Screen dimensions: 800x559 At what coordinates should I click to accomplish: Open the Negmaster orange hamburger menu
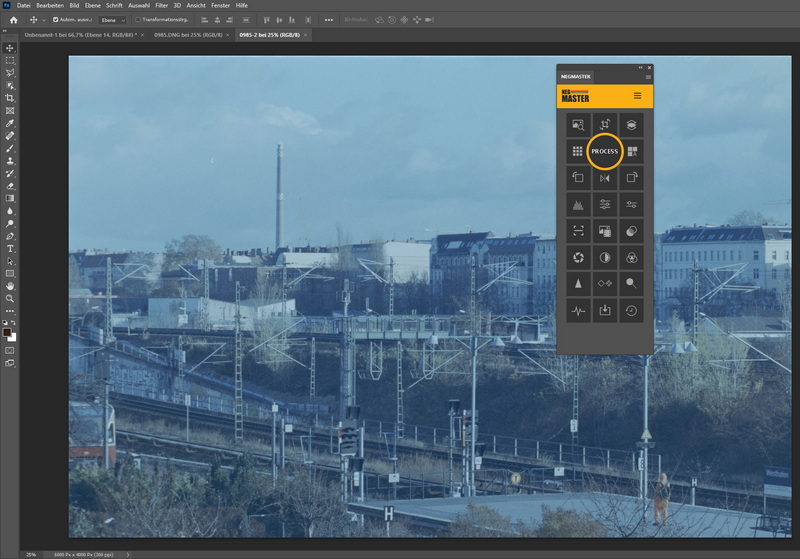pos(637,96)
